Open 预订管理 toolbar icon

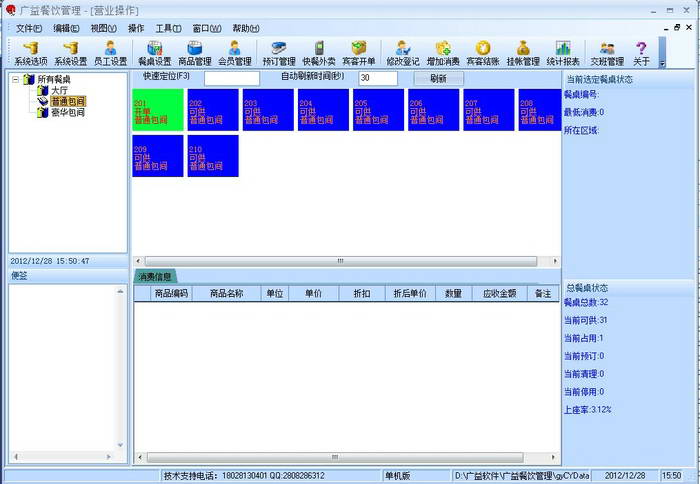(279, 53)
